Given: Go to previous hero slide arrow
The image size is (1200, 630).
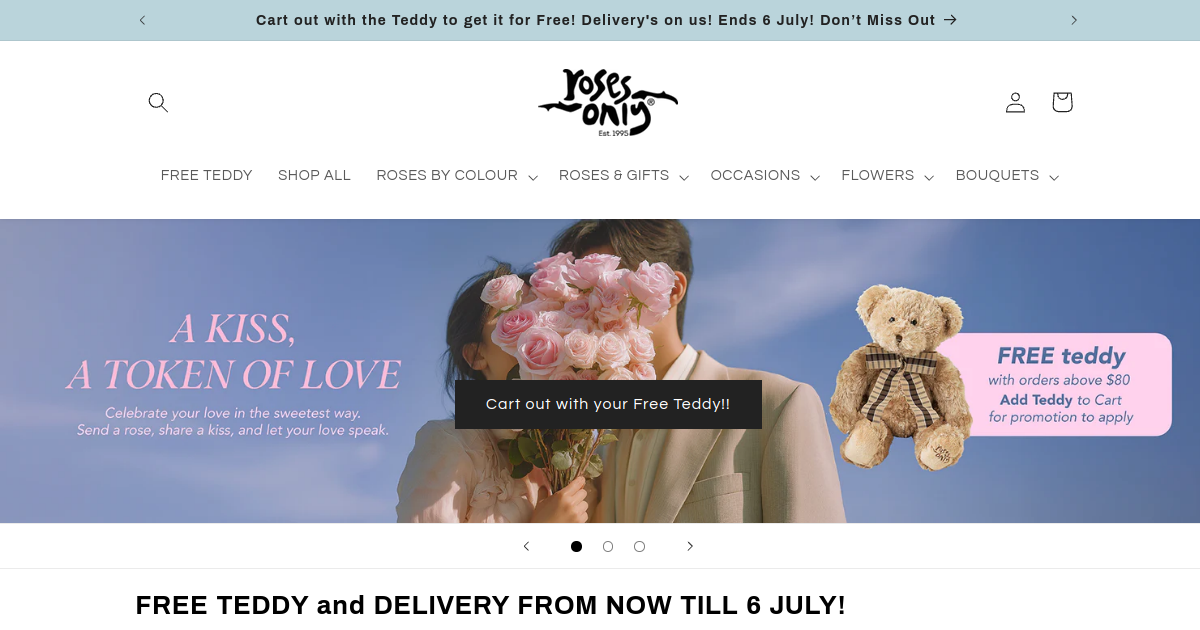Looking at the screenshot, I should (526, 546).
